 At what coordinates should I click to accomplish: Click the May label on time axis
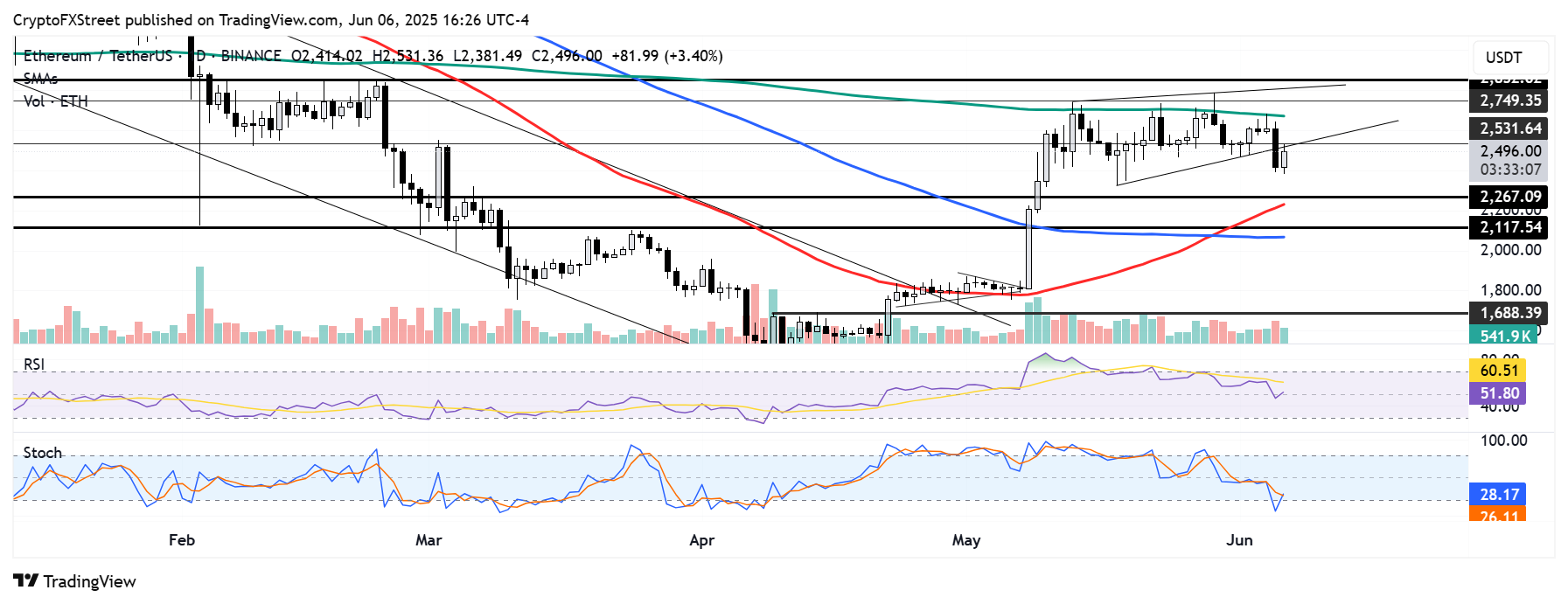[x=965, y=540]
